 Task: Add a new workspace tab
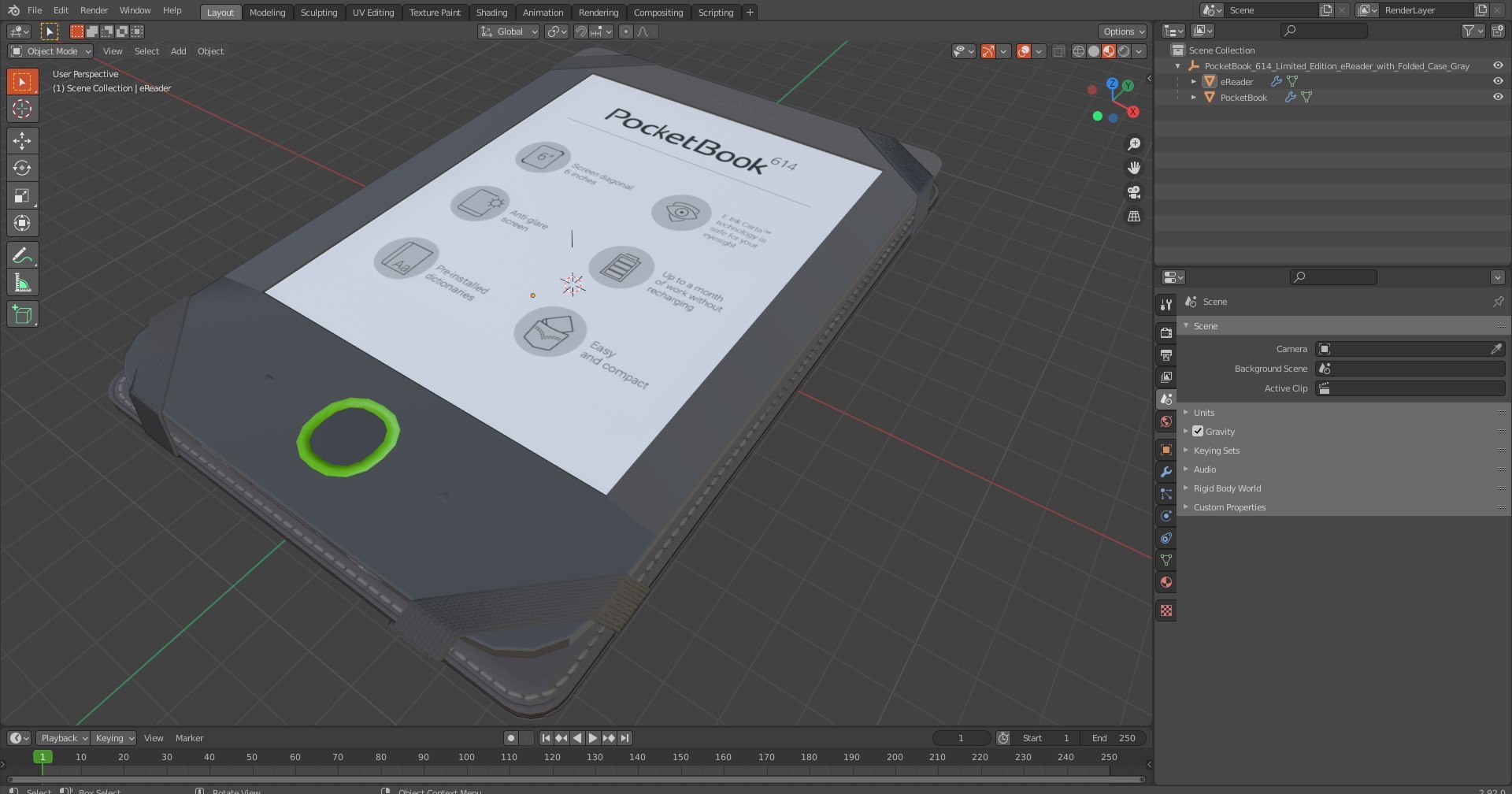click(x=750, y=12)
